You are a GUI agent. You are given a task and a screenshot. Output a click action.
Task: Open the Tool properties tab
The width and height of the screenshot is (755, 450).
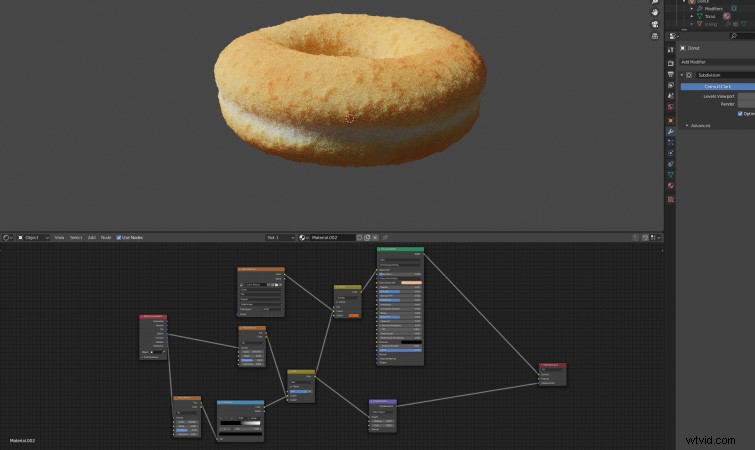pyautogui.click(x=670, y=50)
